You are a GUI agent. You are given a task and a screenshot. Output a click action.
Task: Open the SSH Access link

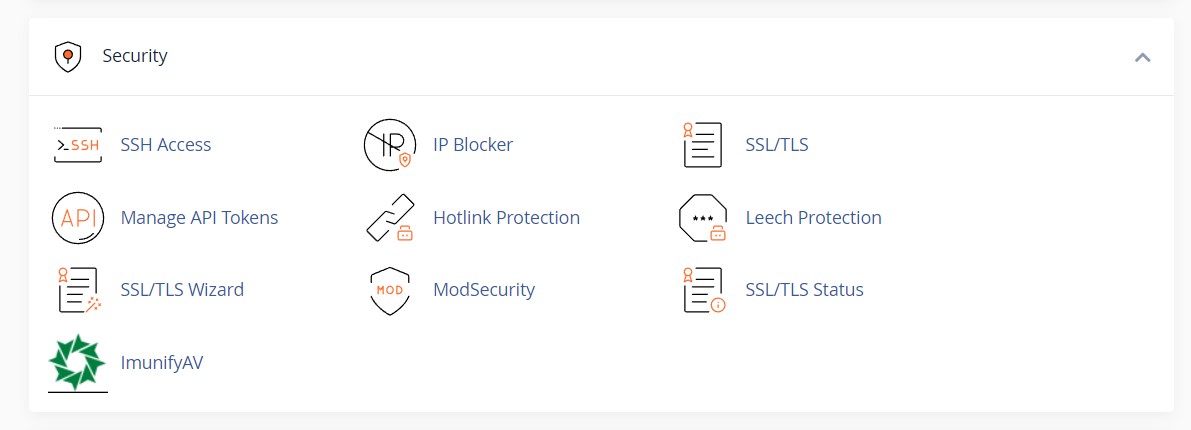(x=166, y=145)
